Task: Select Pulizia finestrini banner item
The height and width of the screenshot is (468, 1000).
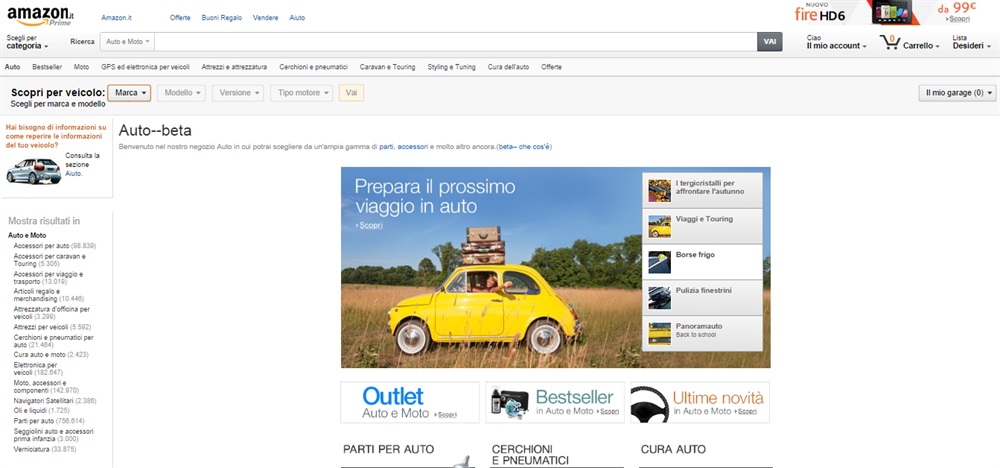Action: pos(702,297)
